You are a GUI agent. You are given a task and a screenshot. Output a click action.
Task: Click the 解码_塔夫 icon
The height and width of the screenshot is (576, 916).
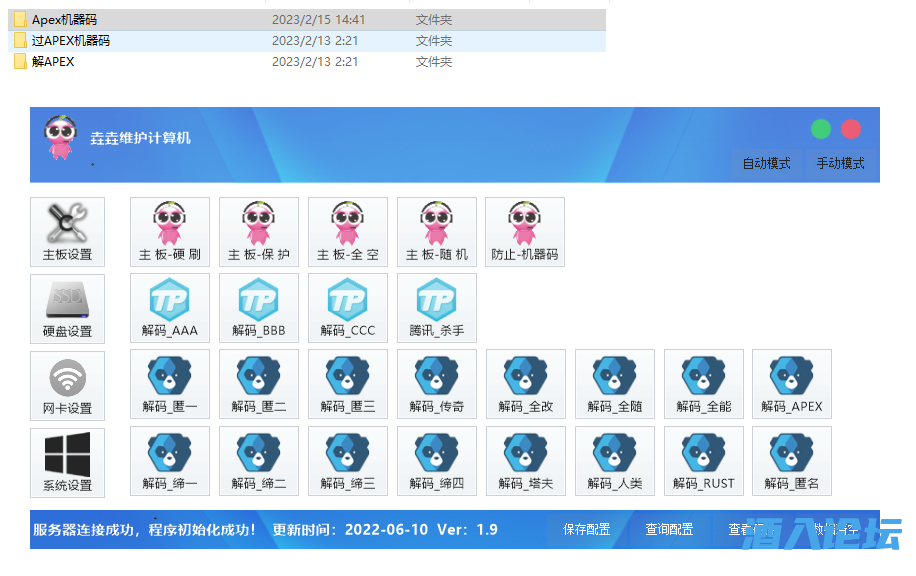tap(525, 461)
